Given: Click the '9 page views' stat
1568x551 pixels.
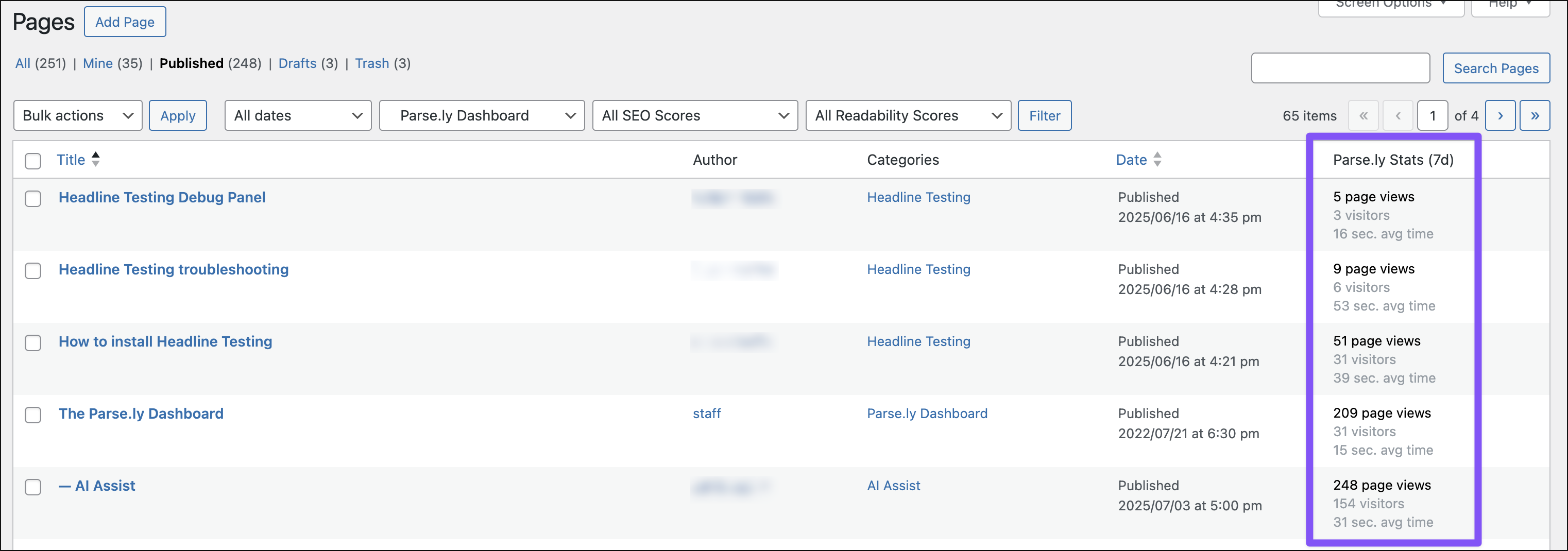Looking at the screenshot, I should [1374, 268].
